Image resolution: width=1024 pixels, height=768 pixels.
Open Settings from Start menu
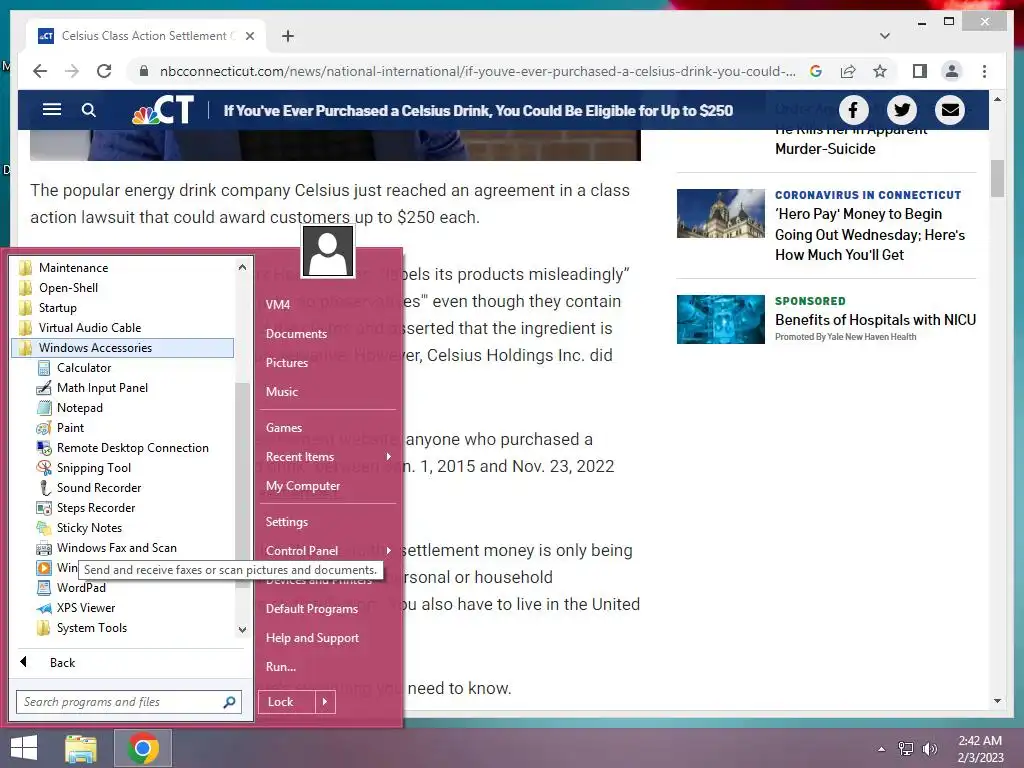tap(287, 522)
